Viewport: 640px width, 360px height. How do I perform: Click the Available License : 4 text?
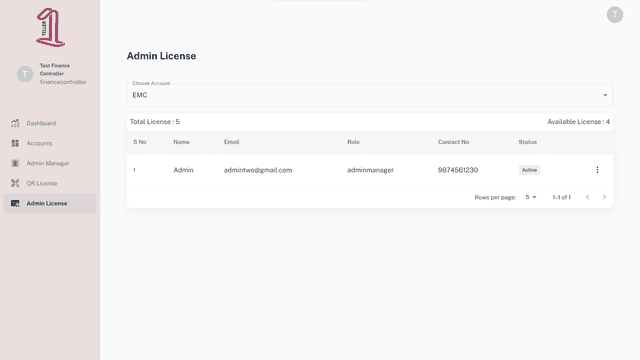pos(578,122)
